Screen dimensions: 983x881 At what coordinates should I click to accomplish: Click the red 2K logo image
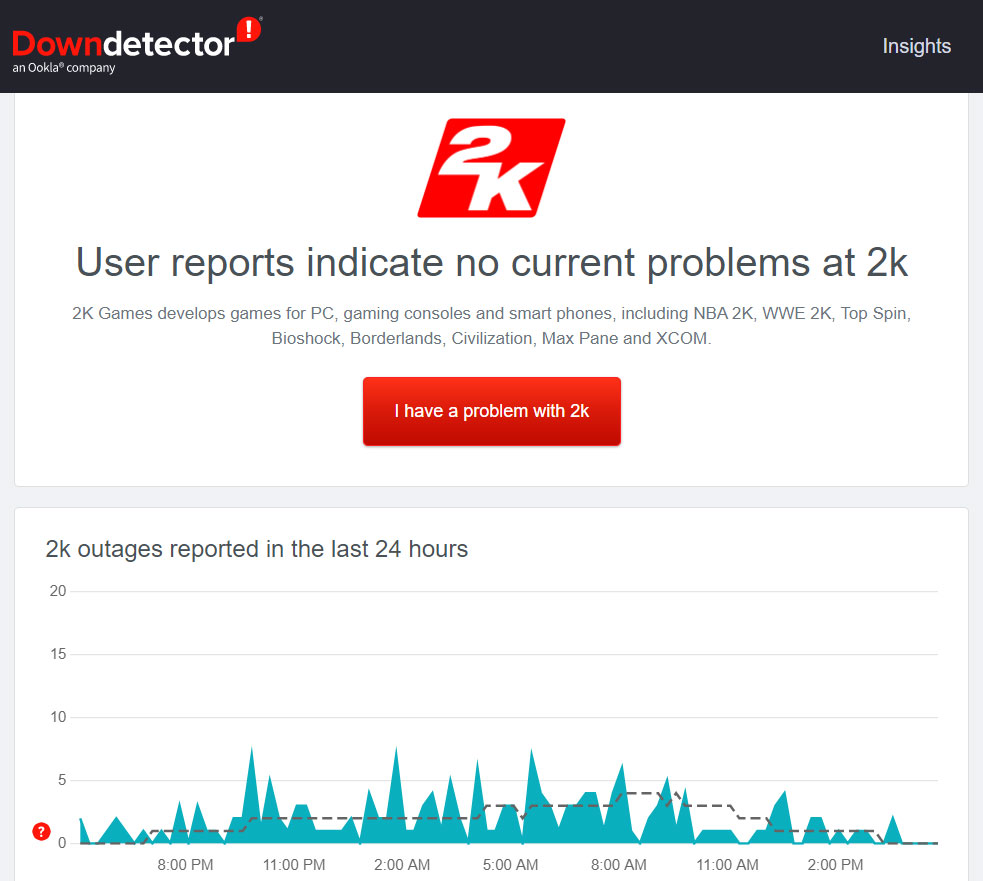pyautogui.click(x=492, y=168)
